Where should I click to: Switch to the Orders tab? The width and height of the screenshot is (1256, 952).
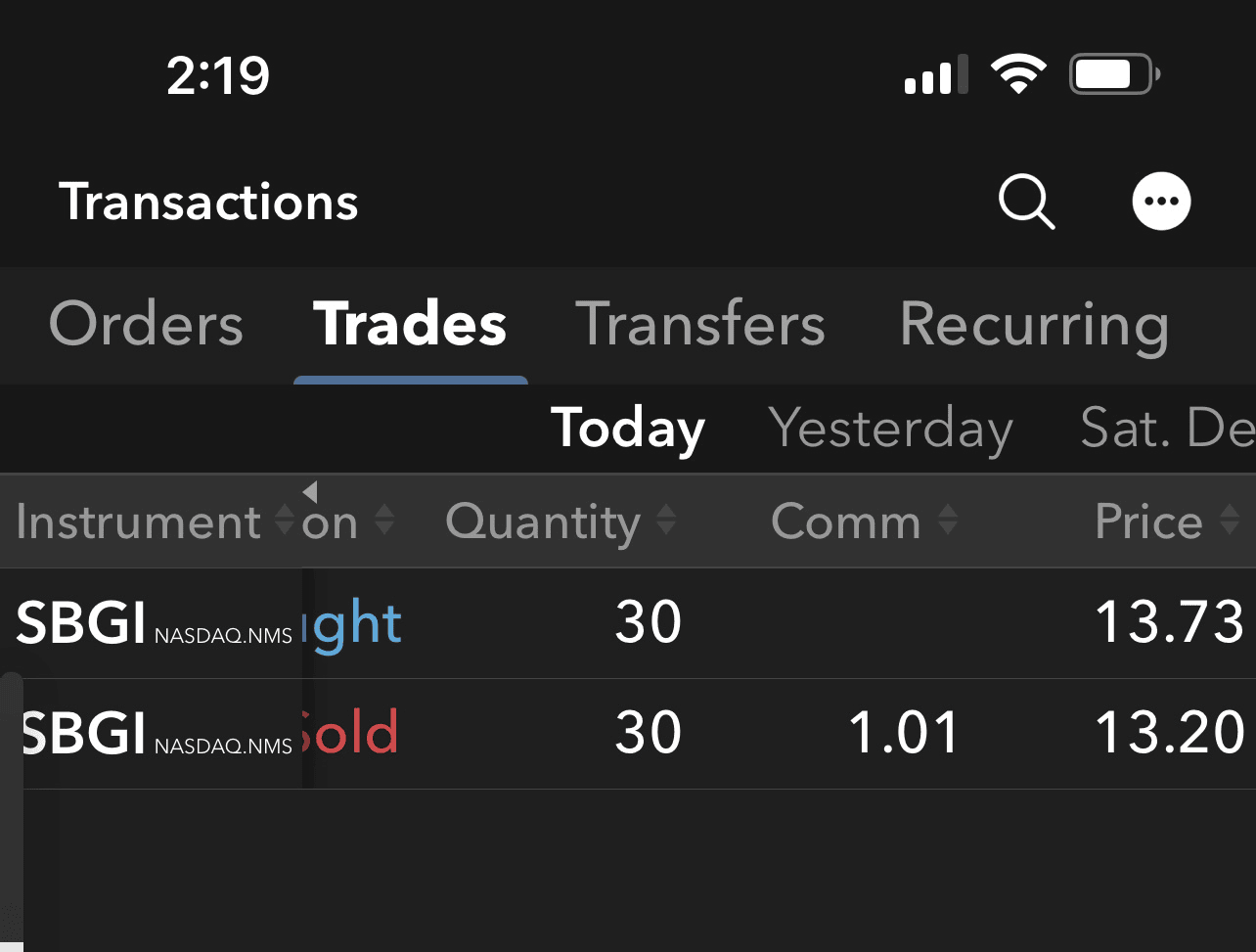pos(146,325)
